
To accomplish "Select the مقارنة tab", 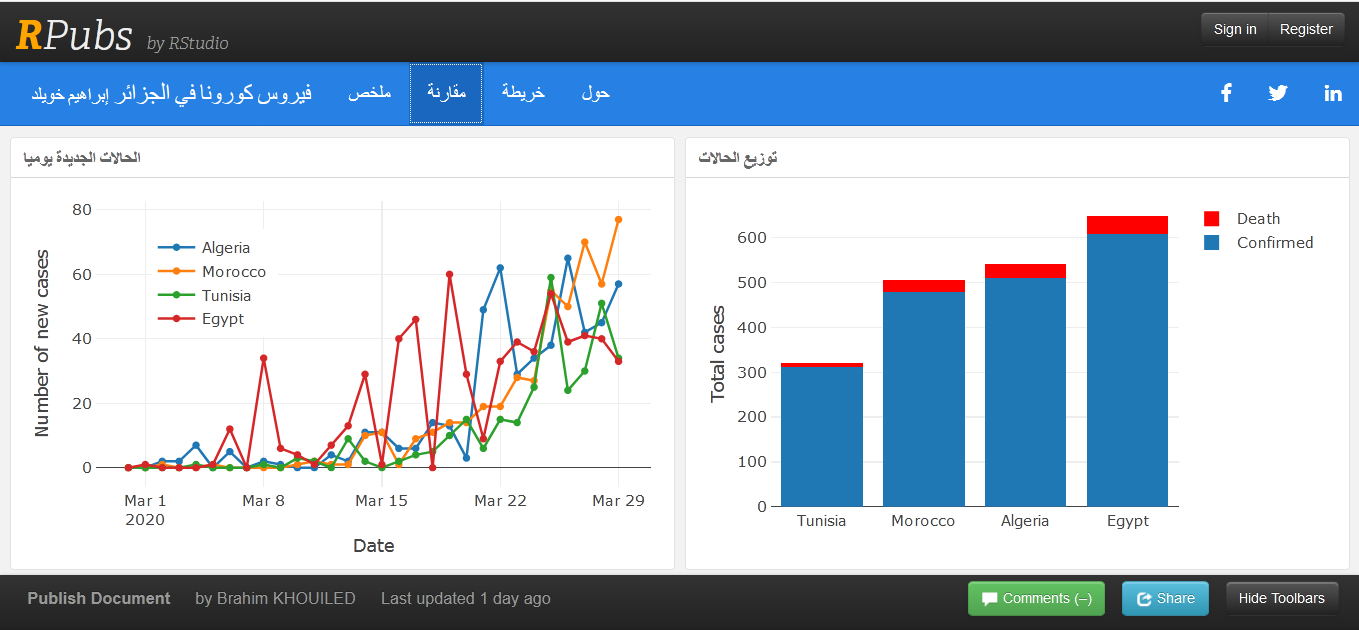I will click(x=446, y=93).
